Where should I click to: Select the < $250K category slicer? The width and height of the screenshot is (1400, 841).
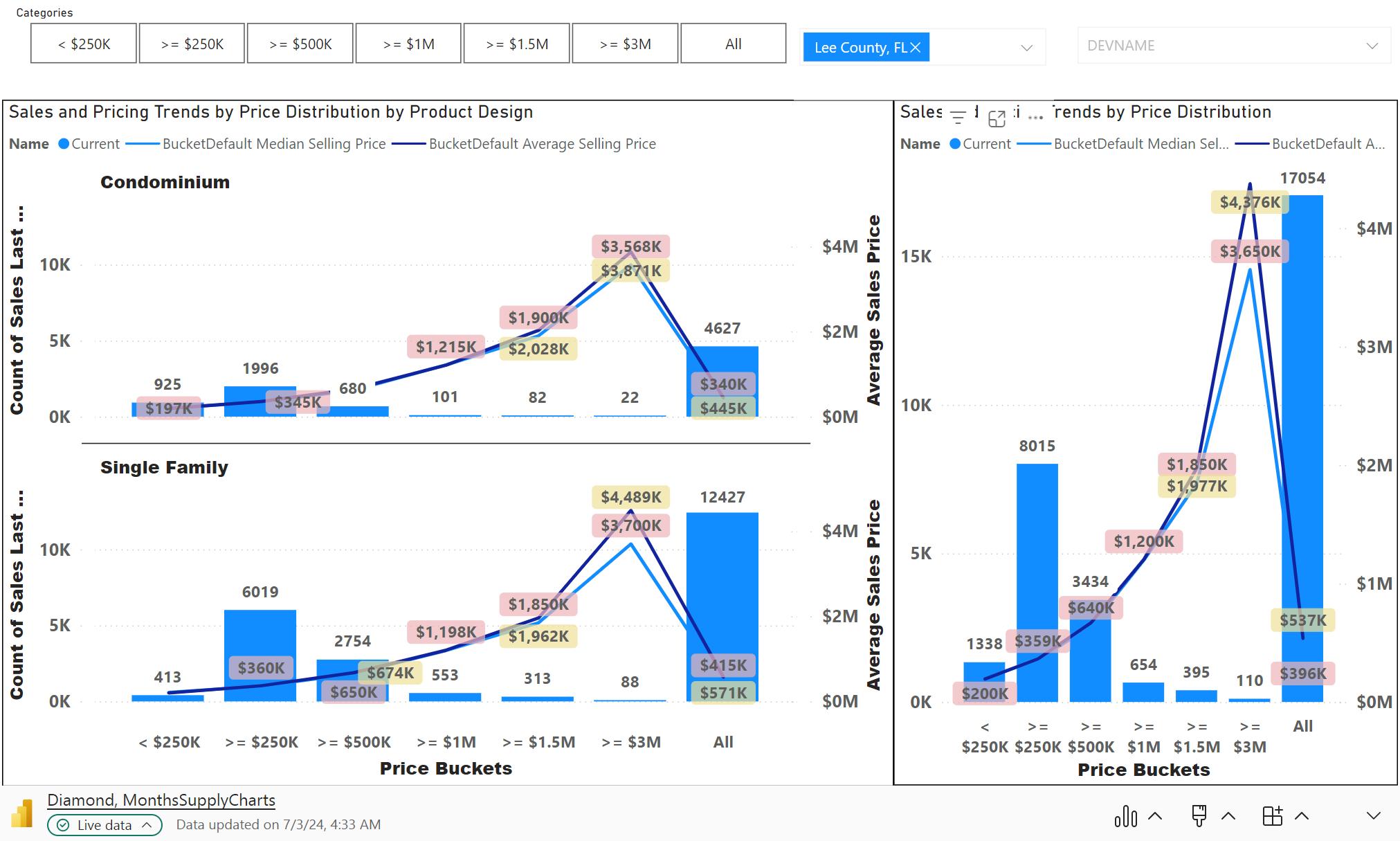pyautogui.click(x=84, y=44)
